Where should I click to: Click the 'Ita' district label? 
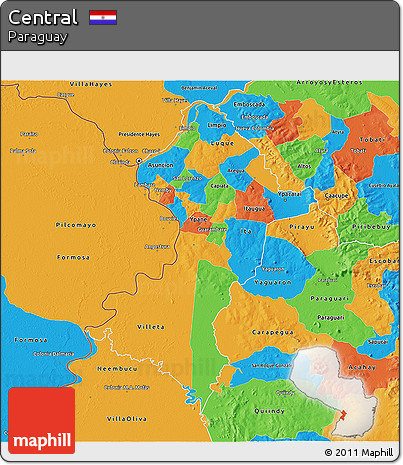point(246,231)
